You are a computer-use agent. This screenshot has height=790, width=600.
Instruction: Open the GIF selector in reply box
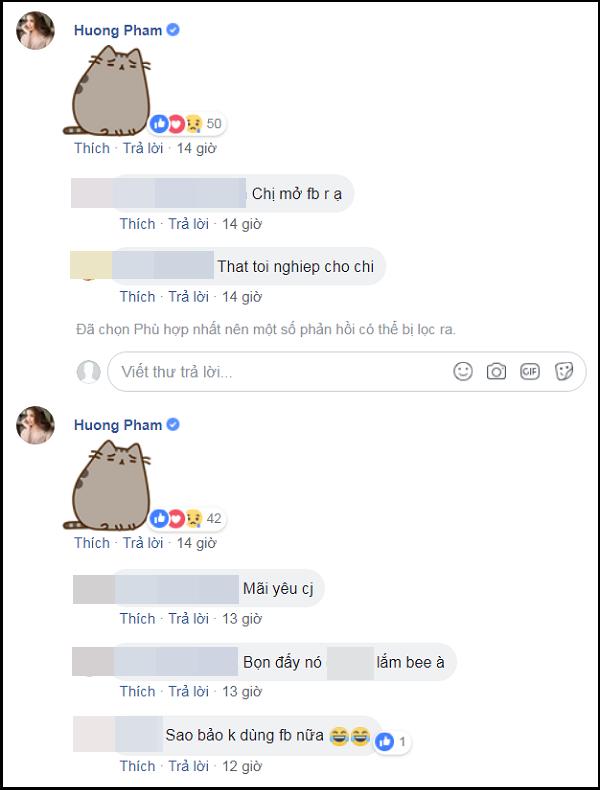[x=529, y=372]
